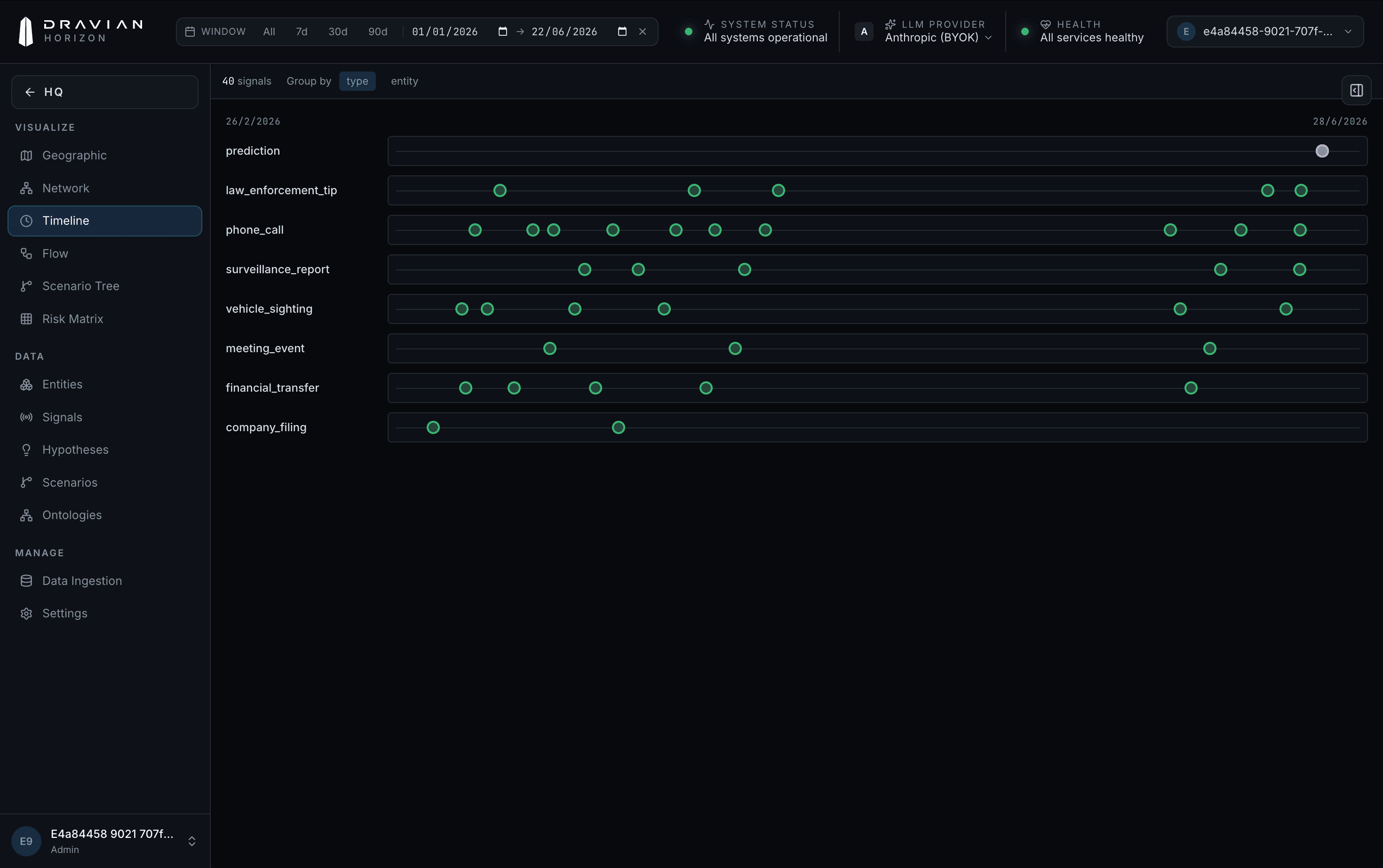This screenshot has height=868, width=1383.
Task: Click the Ontologies hierarchy icon
Action: click(26, 515)
